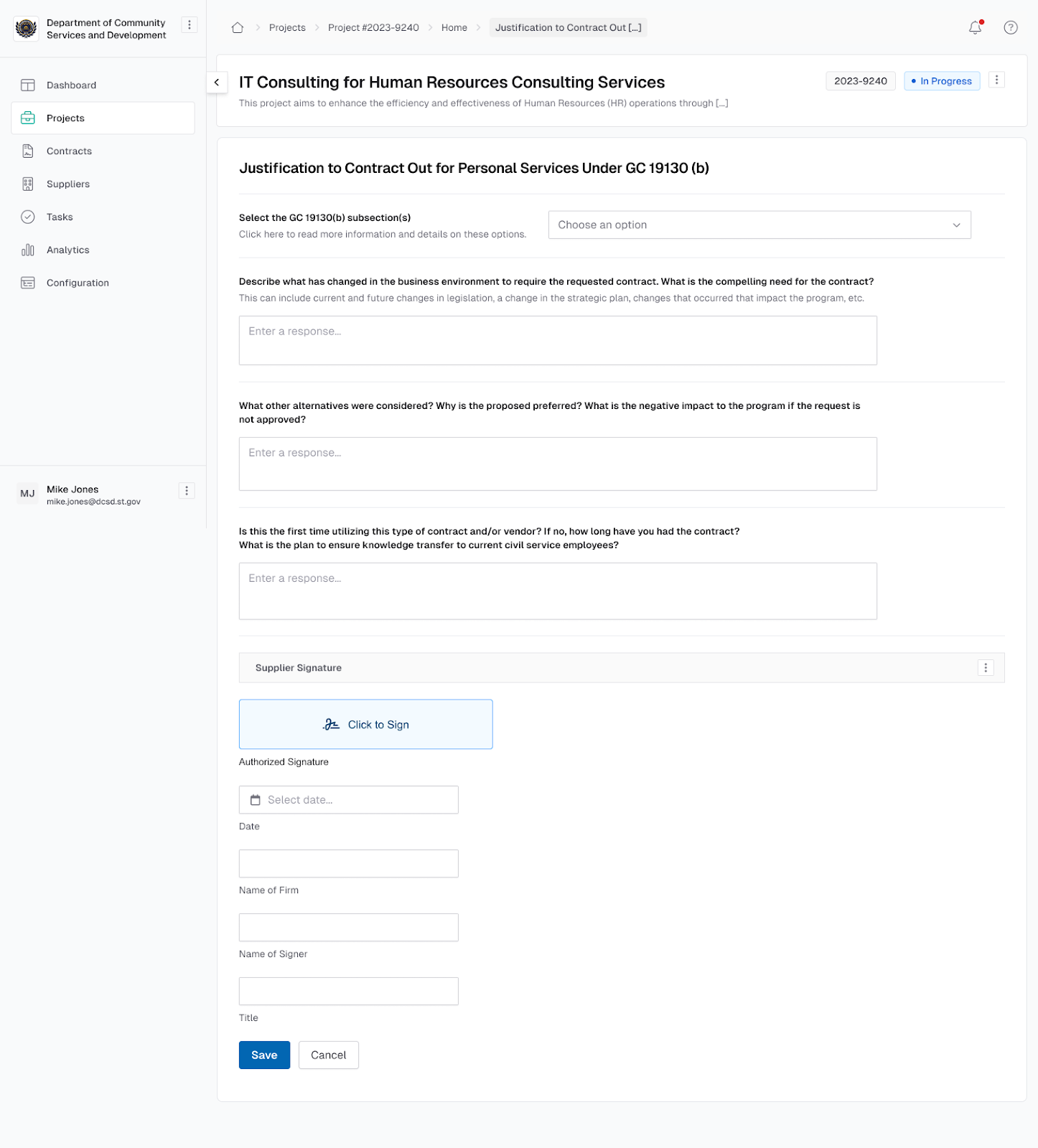Open the Analytics sidebar item
The image size is (1038, 1148).
coord(68,250)
